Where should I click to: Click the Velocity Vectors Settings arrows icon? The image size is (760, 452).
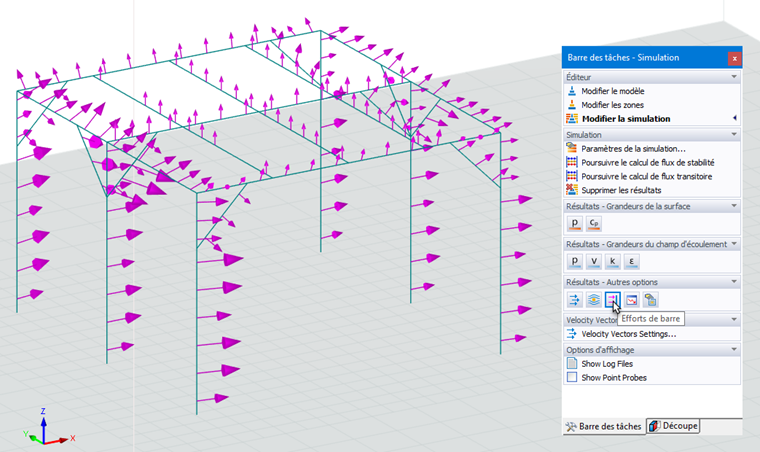(572, 334)
